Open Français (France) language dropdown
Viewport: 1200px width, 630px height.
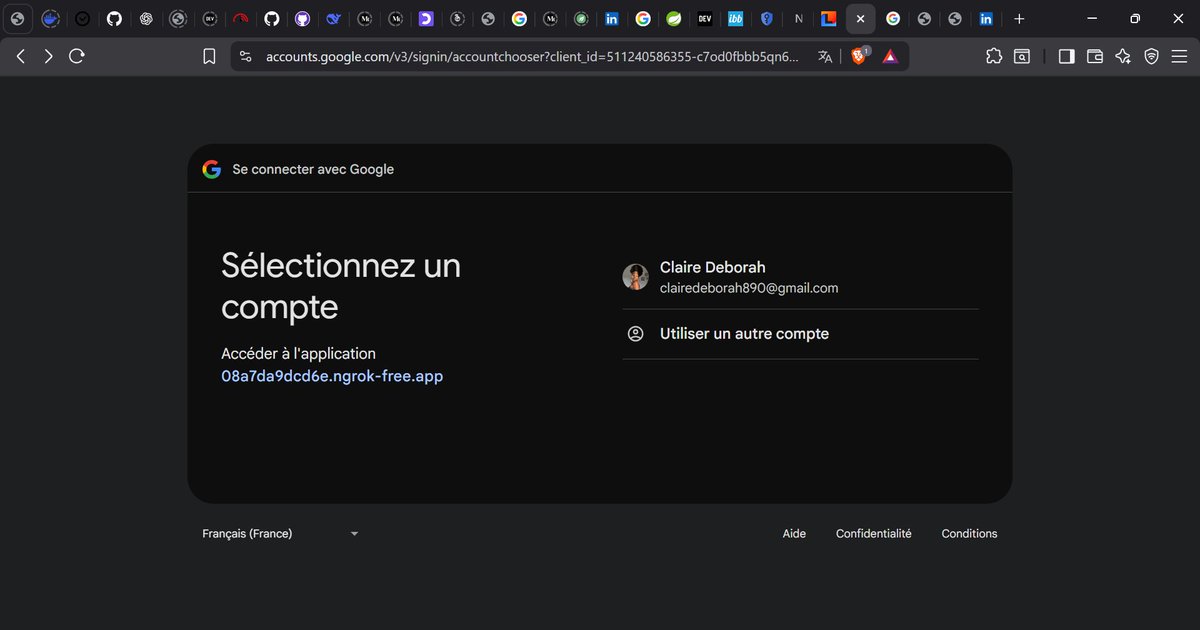click(280, 534)
